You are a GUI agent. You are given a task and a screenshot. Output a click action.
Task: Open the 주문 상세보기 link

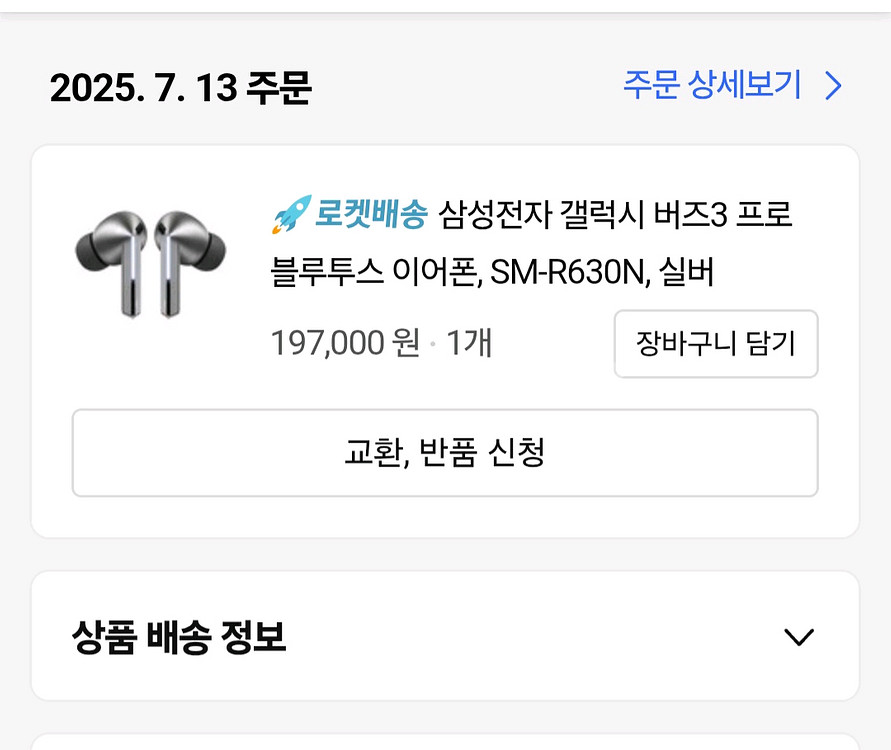click(x=712, y=86)
